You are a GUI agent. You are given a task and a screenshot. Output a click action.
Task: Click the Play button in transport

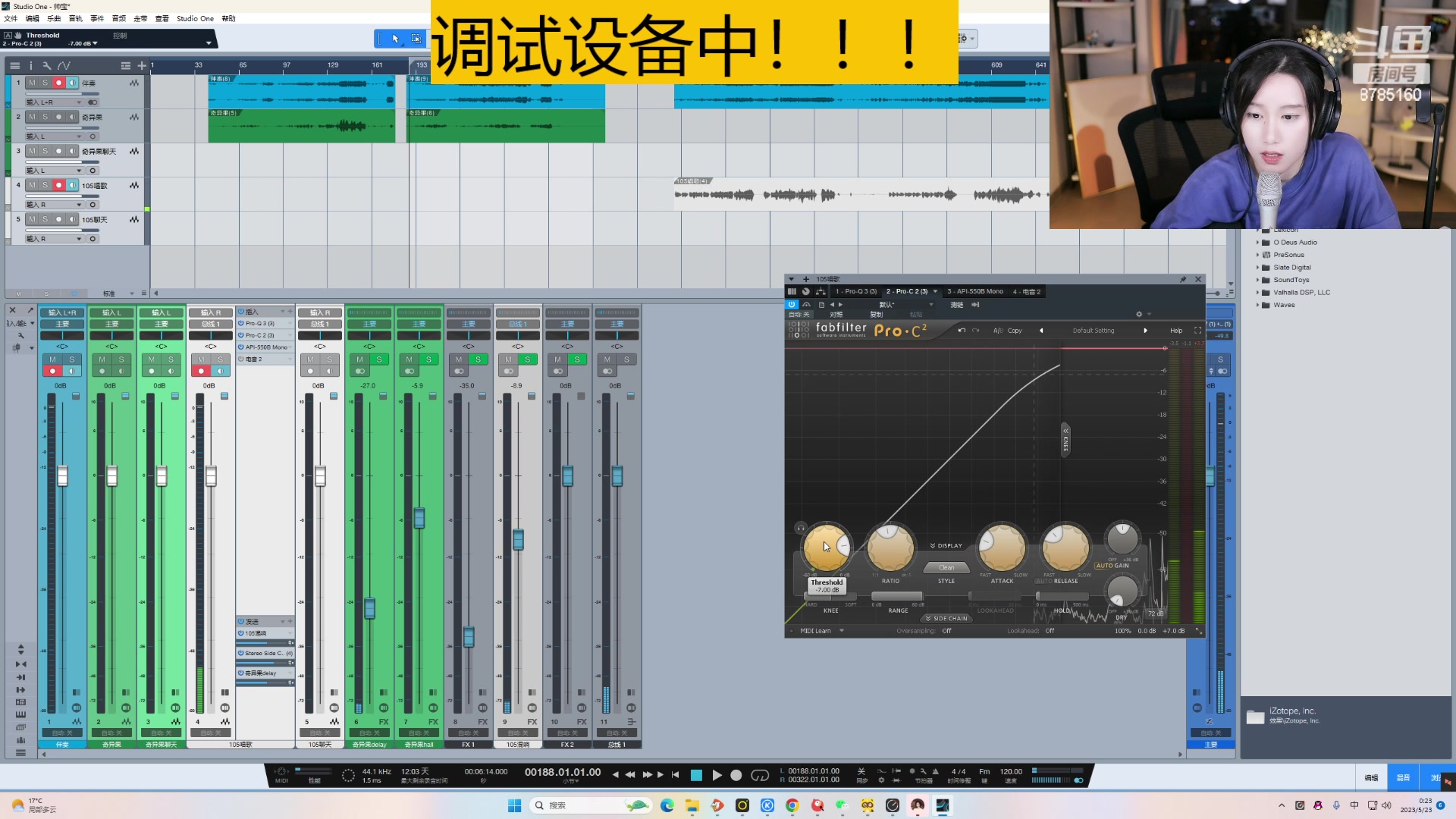click(x=717, y=775)
